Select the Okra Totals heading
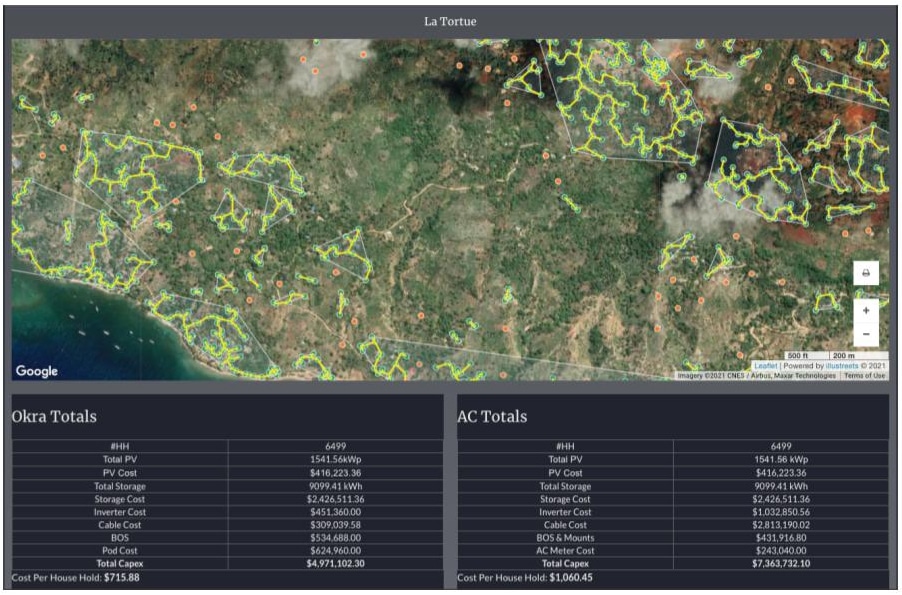Screen dimensions: 902x595 pos(54,416)
